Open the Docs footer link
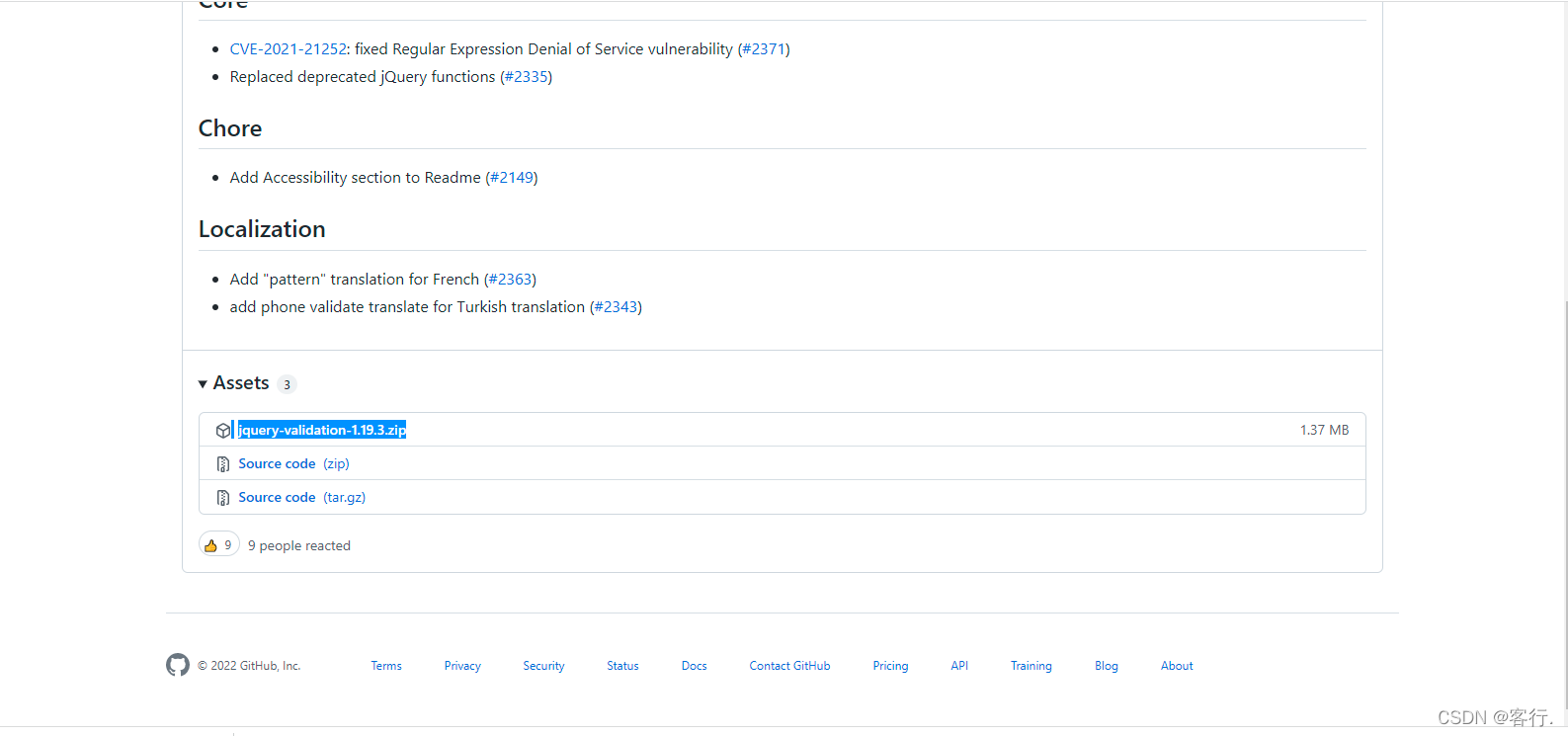 (x=694, y=666)
